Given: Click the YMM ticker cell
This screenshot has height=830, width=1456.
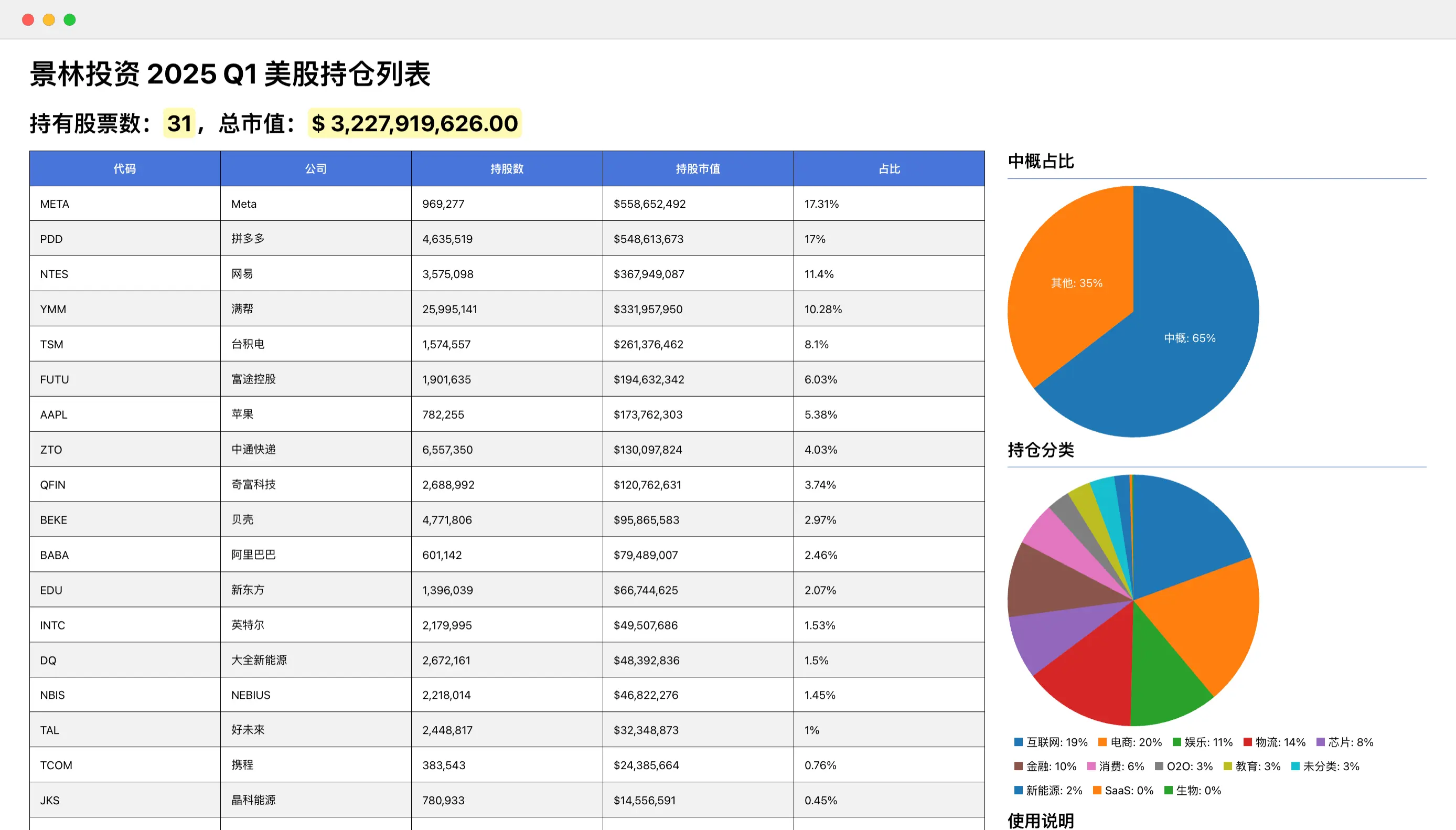Looking at the screenshot, I should (x=125, y=309).
